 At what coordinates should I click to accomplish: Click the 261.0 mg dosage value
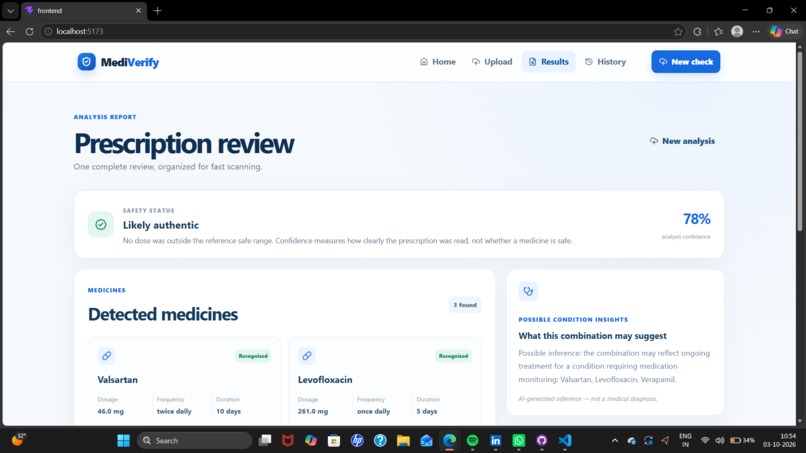coord(313,411)
